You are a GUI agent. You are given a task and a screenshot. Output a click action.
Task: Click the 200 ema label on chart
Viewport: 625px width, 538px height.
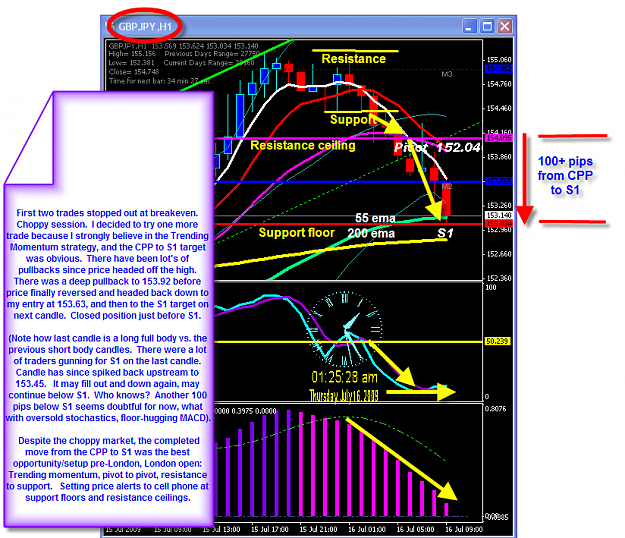[x=371, y=233]
